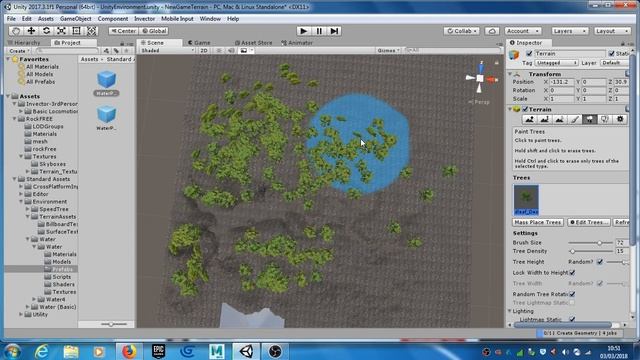Select Raise/Lower Terrain tool
This screenshot has width=640, height=360.
pyautogui.click(x=530, y=119)
